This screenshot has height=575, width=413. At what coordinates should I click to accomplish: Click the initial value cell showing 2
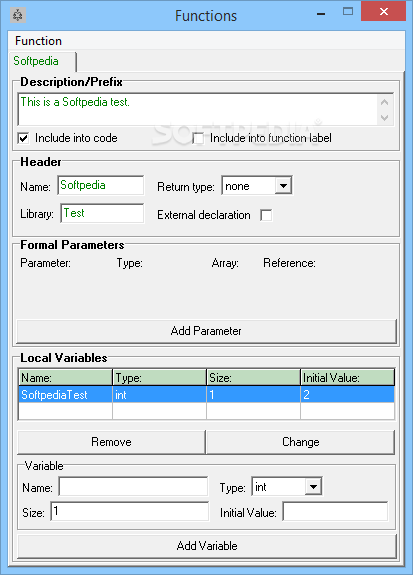(x=347, y=395)
